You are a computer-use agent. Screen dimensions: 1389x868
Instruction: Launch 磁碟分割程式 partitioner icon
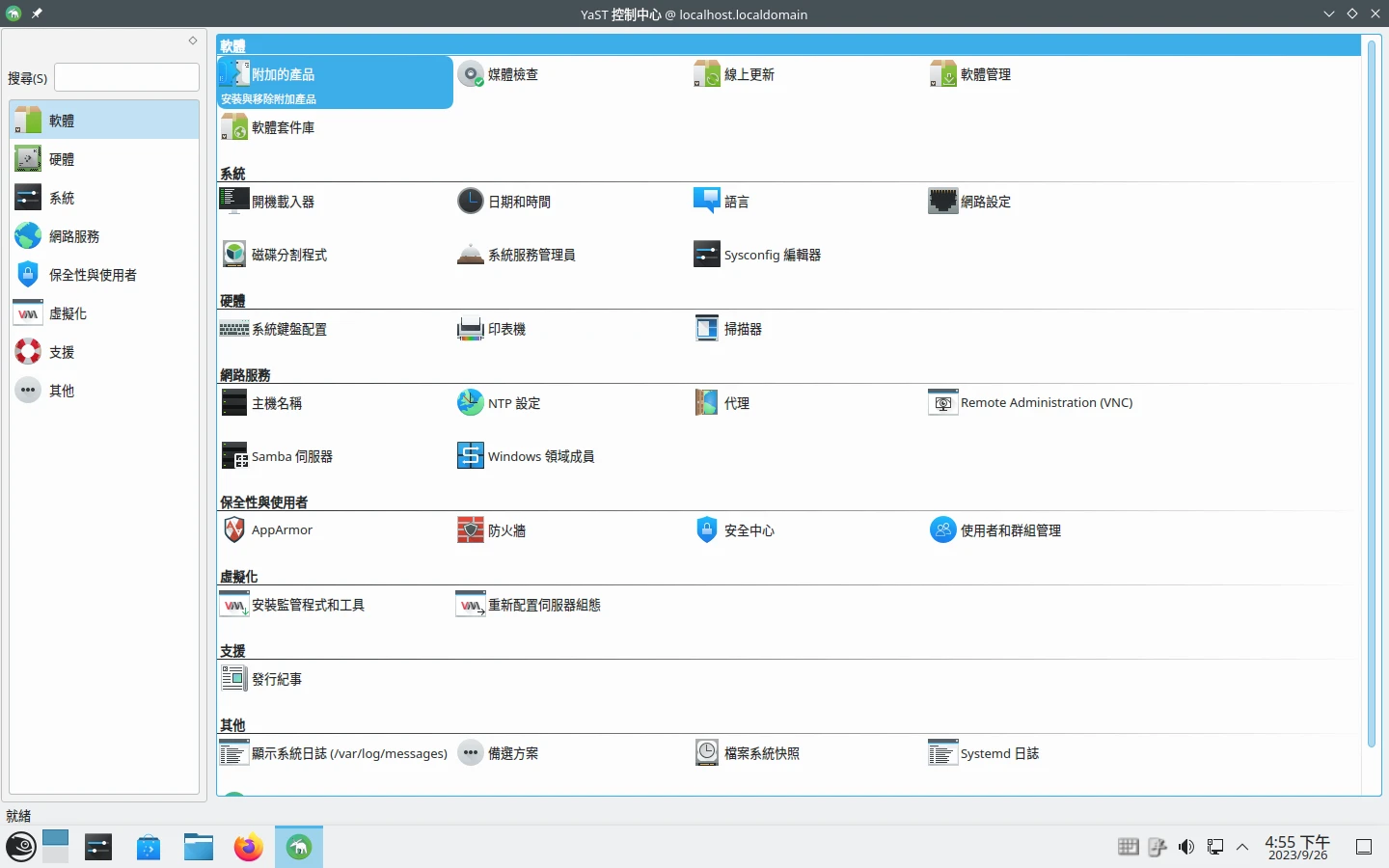point(234,255)
